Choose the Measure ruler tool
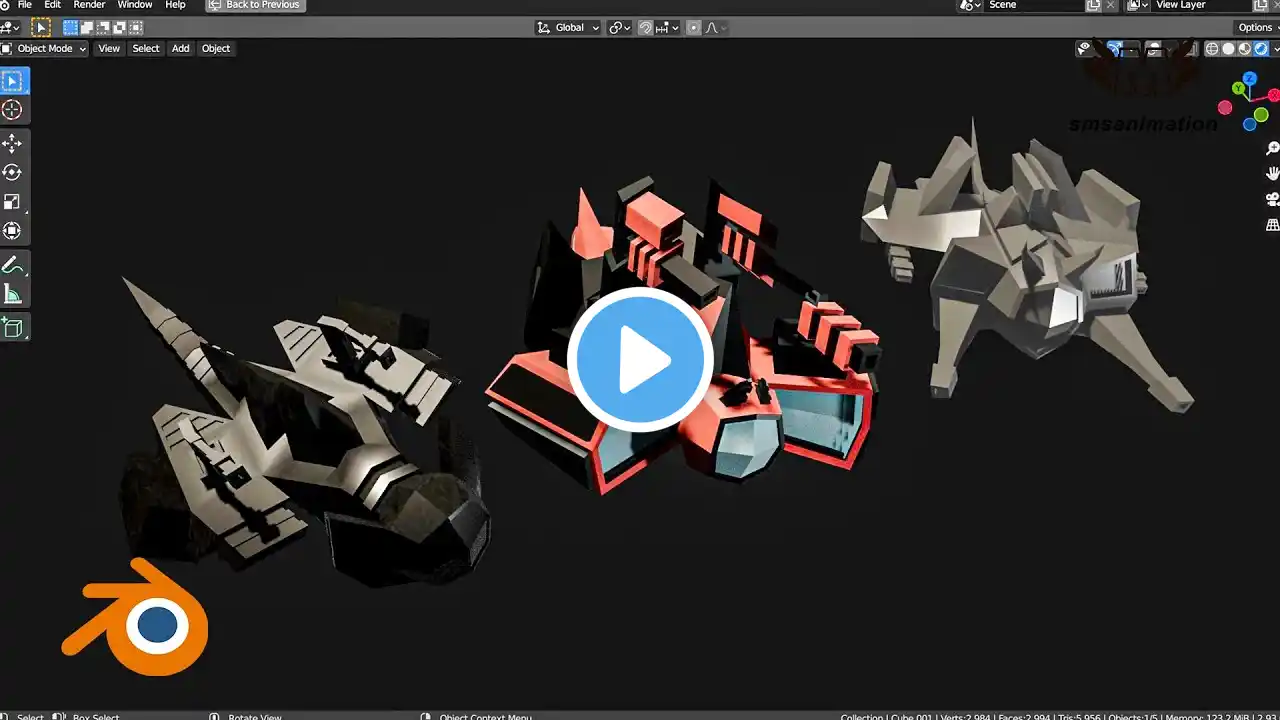1280x720 pixels. click(x=13, y=293)
